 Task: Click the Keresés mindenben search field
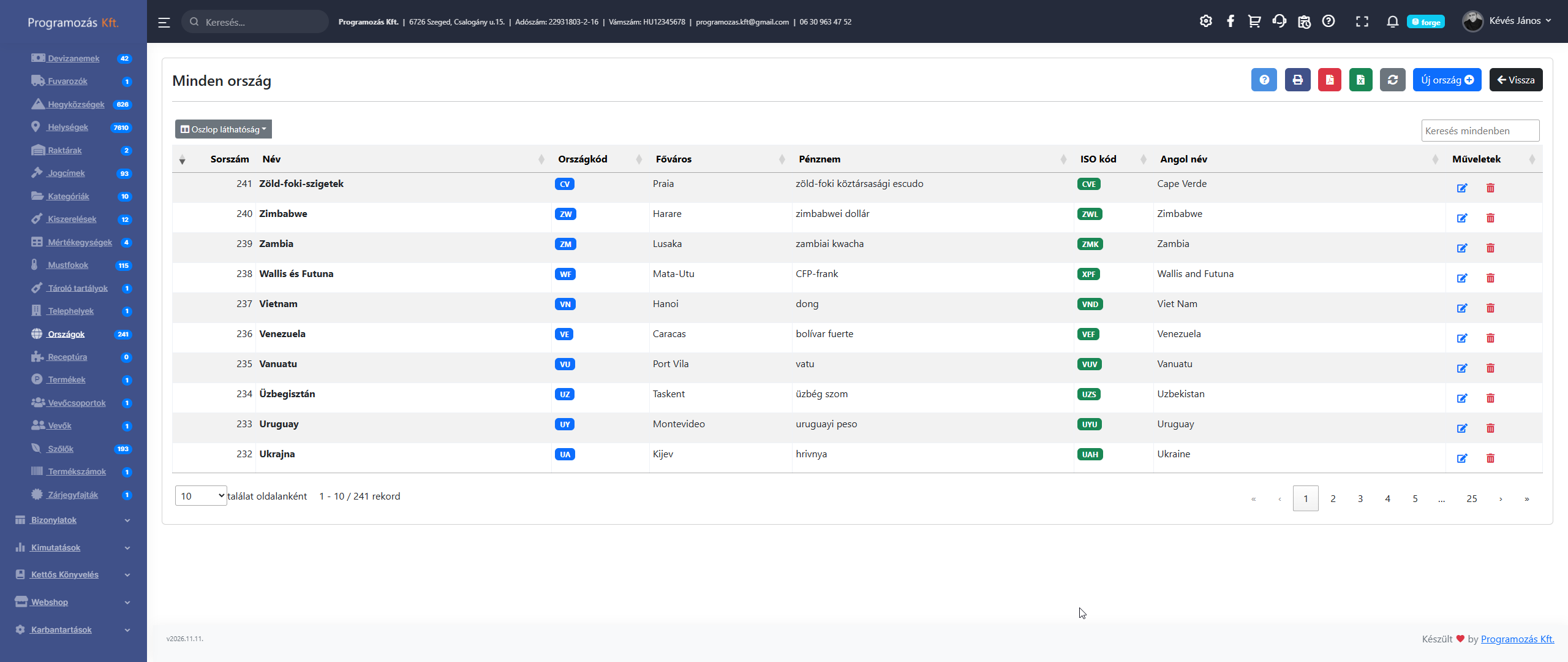(1479, 131)
